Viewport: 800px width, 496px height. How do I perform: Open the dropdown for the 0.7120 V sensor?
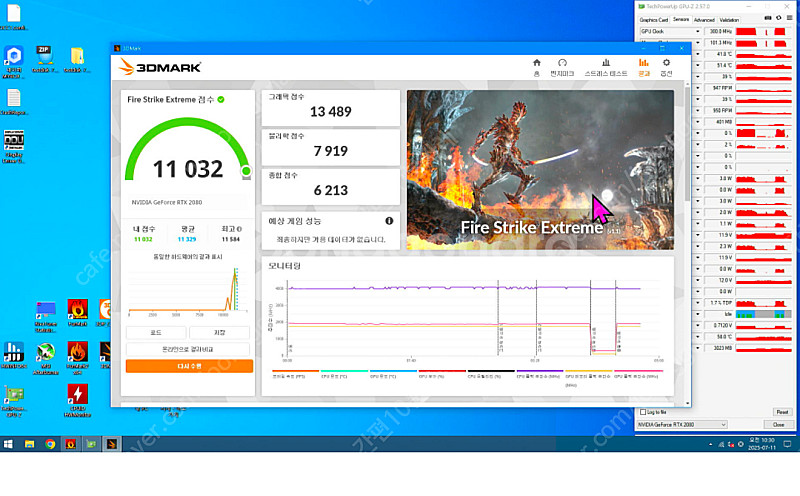coord(697,325)
